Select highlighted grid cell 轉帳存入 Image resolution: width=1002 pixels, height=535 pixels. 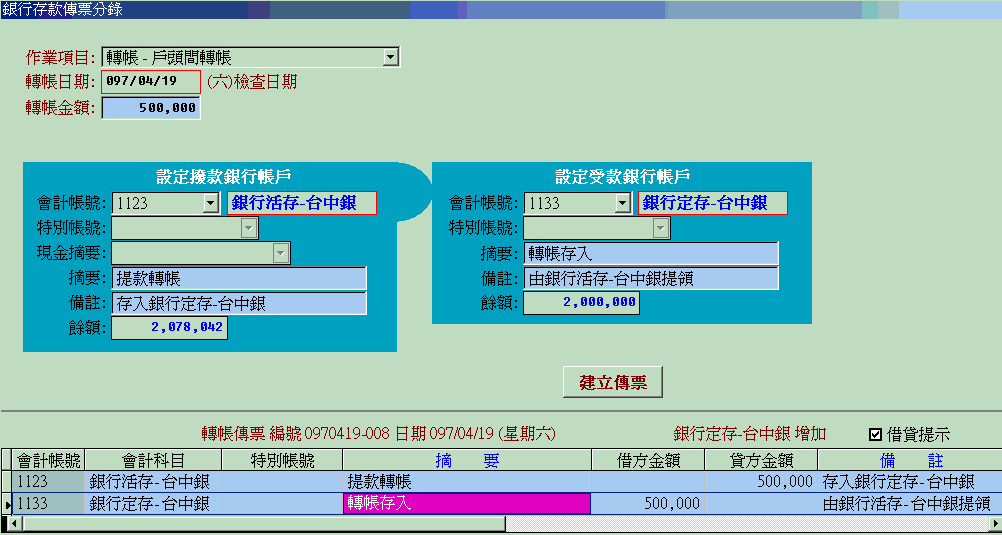point(467,504)
